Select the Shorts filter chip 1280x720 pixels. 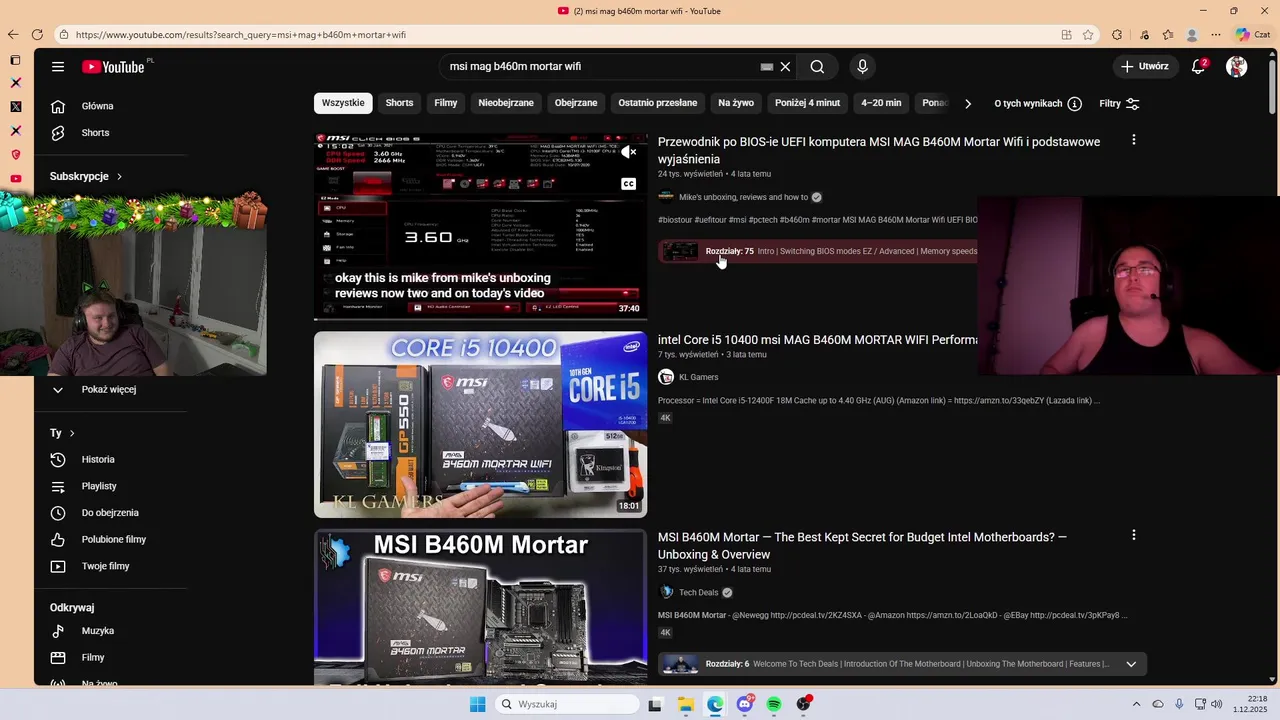click(x=399, y=103)
